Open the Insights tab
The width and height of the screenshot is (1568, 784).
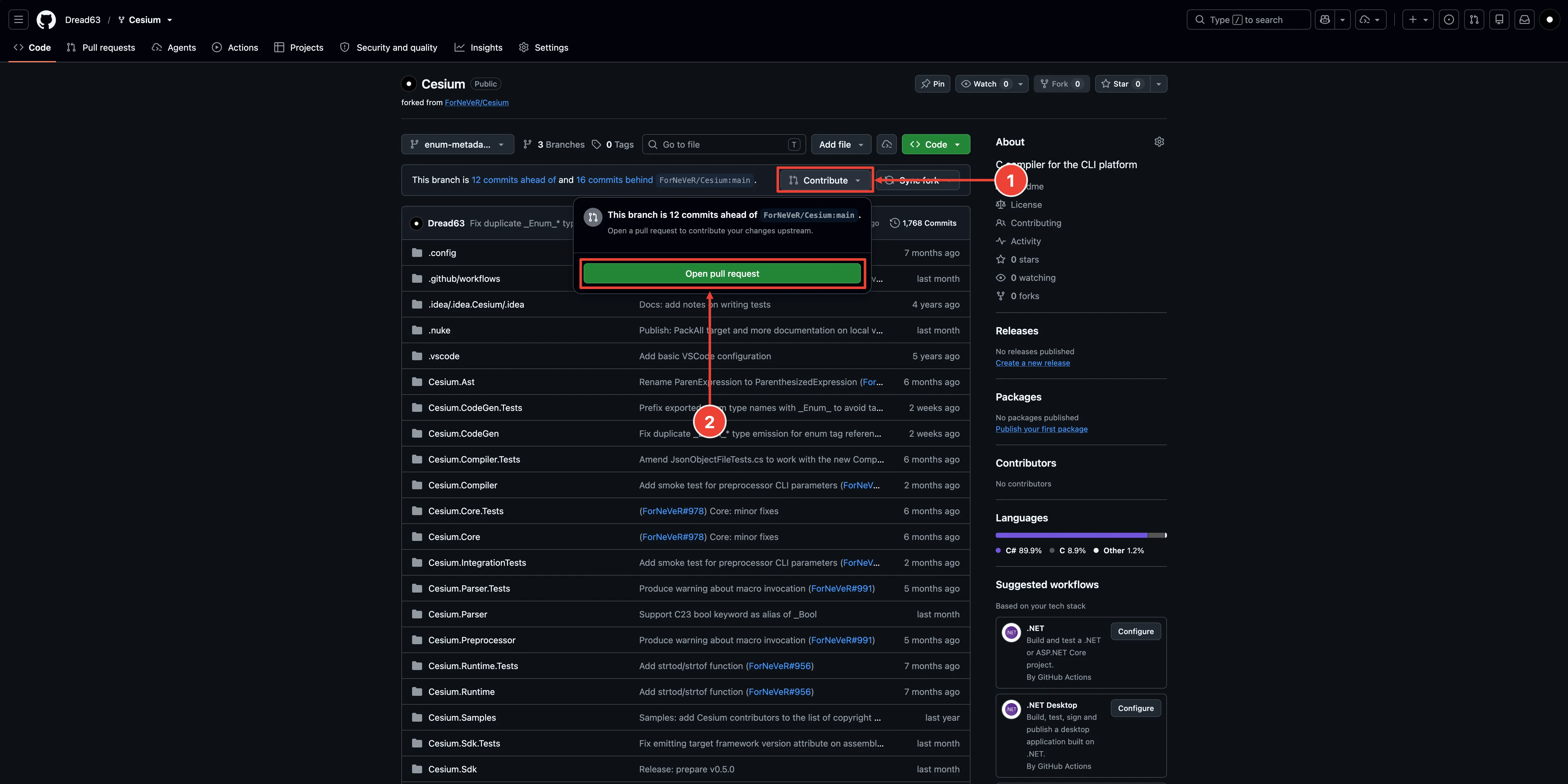[x=478, y=48]
